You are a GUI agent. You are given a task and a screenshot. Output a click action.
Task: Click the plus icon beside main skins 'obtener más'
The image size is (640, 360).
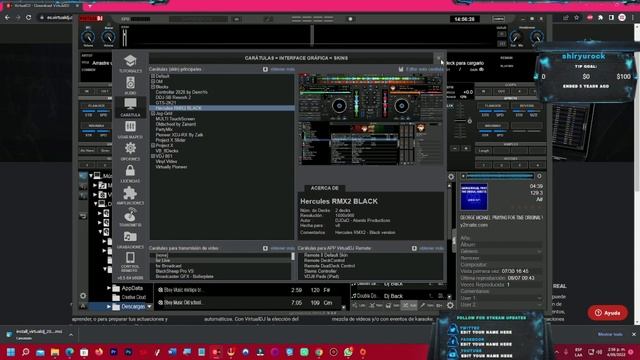click(x=265, y=69)
